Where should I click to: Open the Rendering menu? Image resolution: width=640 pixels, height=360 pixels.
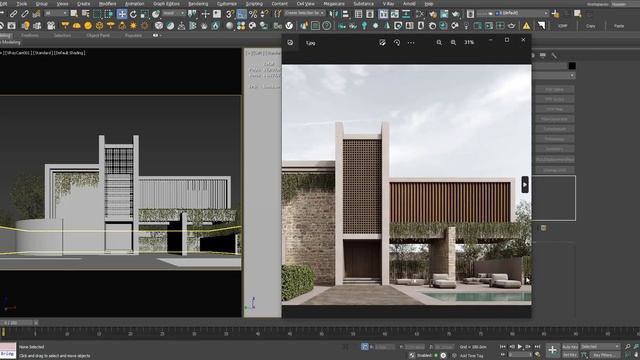(x=198, y=4)
